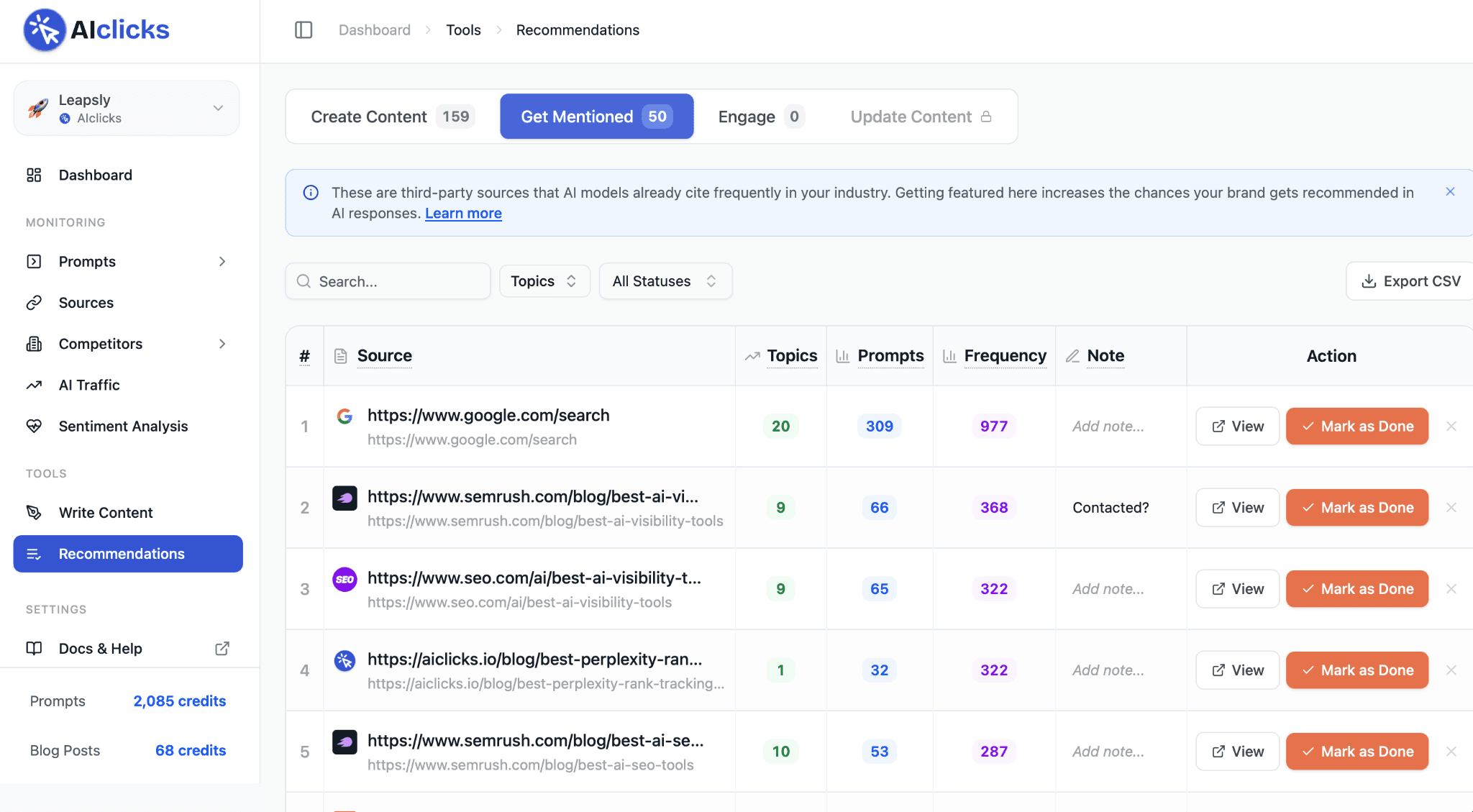This screenshot has height=812, width=1473.
Task: Focus the Search input field
Action: click(x=388, y=281)
